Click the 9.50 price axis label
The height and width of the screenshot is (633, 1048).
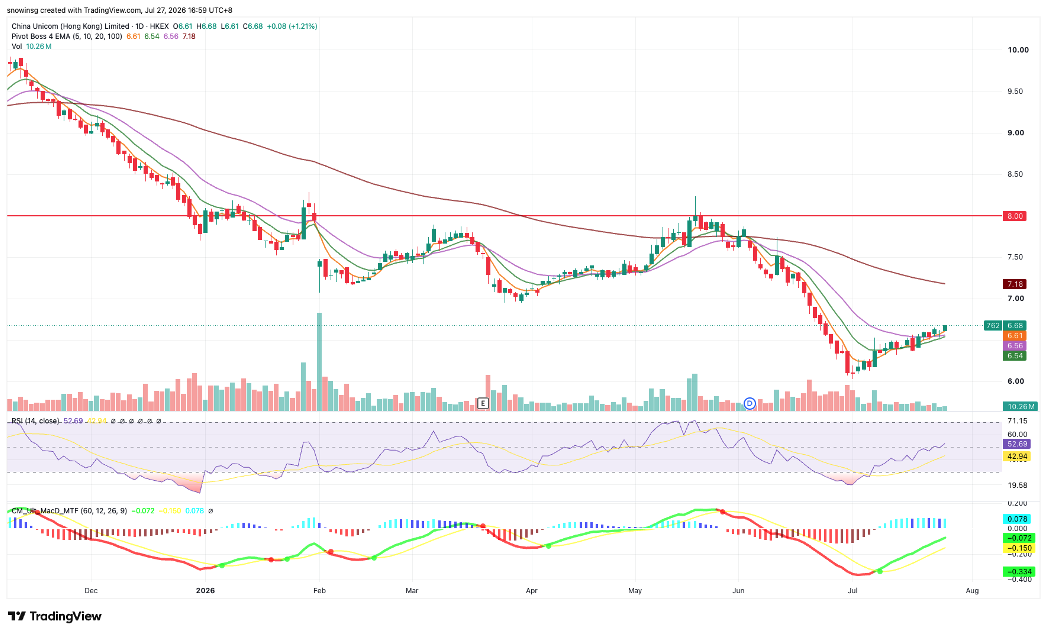click(1016, 92)
